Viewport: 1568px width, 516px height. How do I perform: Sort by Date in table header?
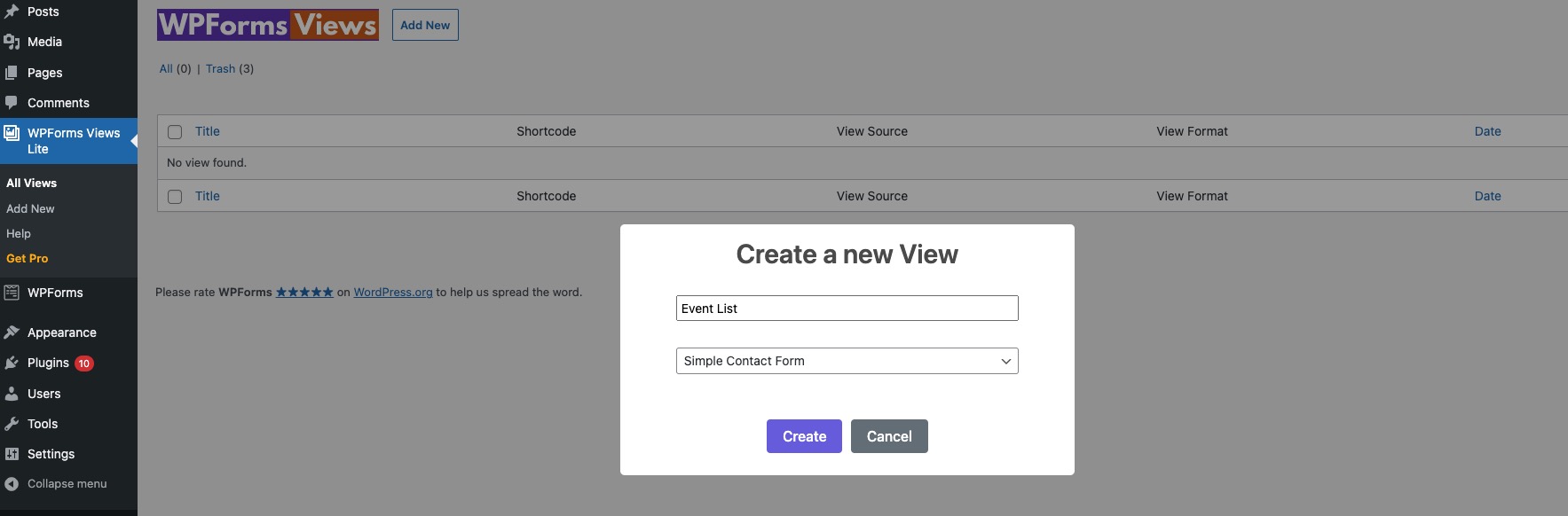[1488, 131]
